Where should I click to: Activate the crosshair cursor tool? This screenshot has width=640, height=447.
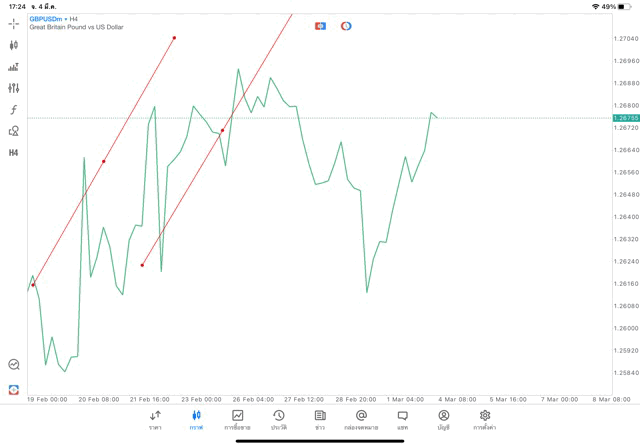[x=14, y=23]
